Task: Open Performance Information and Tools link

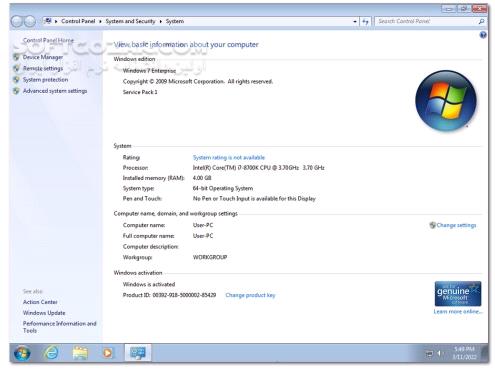Action: pyautogui.click(x=59, y=327)
